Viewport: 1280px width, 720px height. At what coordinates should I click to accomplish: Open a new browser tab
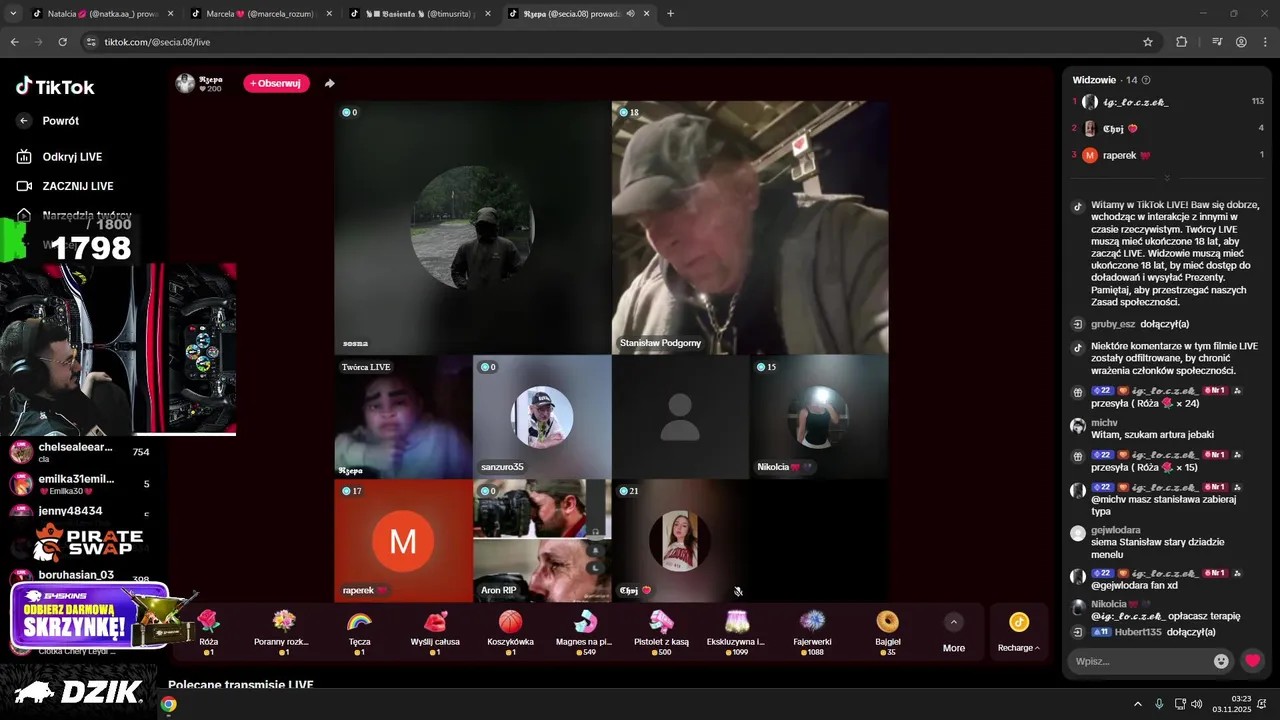pos(670,14)
